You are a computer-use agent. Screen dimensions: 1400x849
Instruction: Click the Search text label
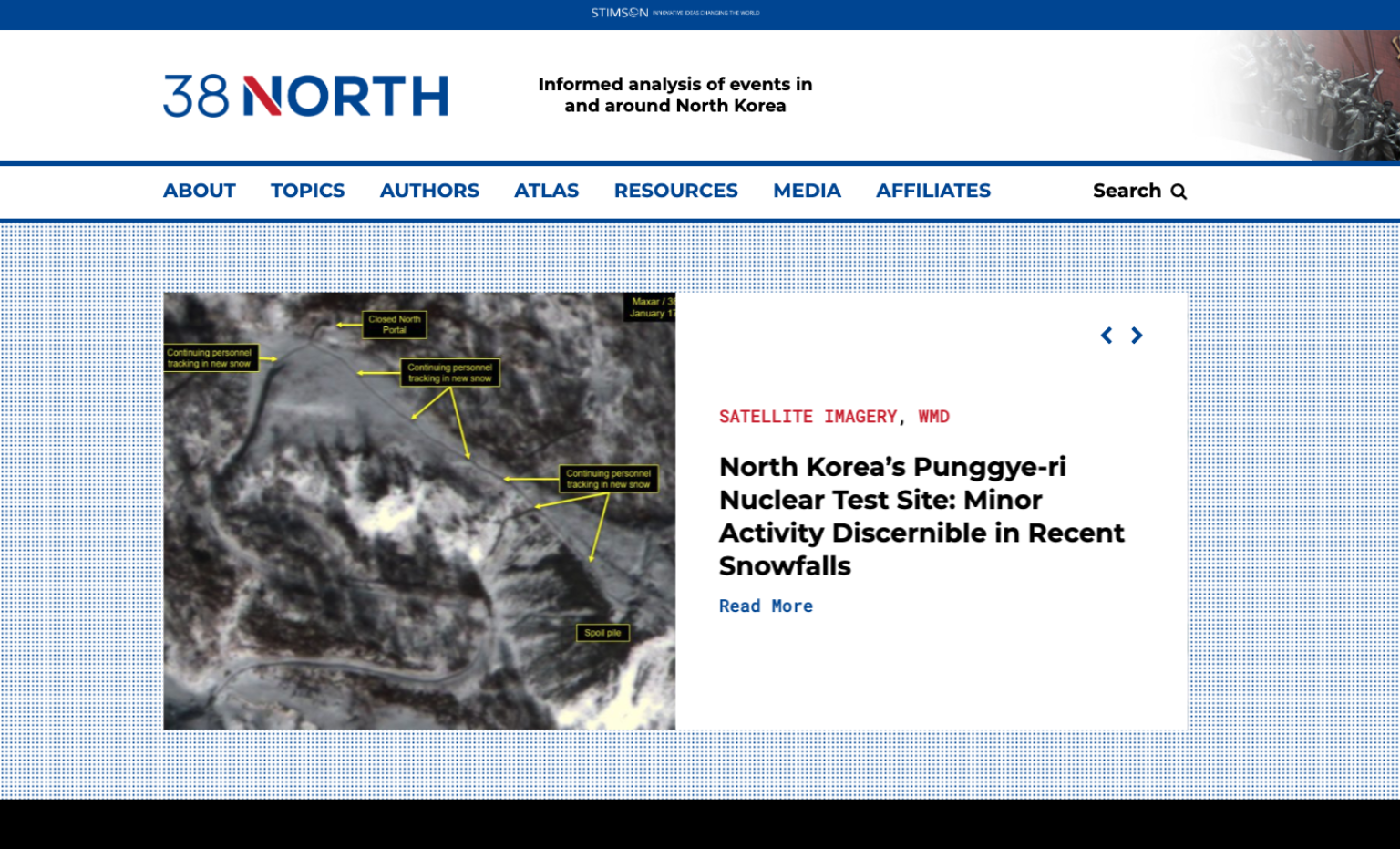coord(1127,191)
